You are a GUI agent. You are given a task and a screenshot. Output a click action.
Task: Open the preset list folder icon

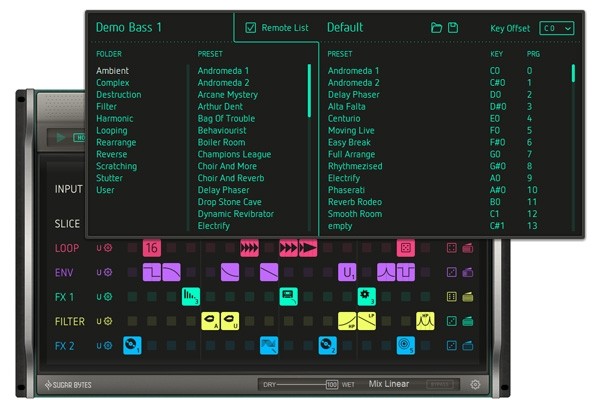click(x=436, y=28)
